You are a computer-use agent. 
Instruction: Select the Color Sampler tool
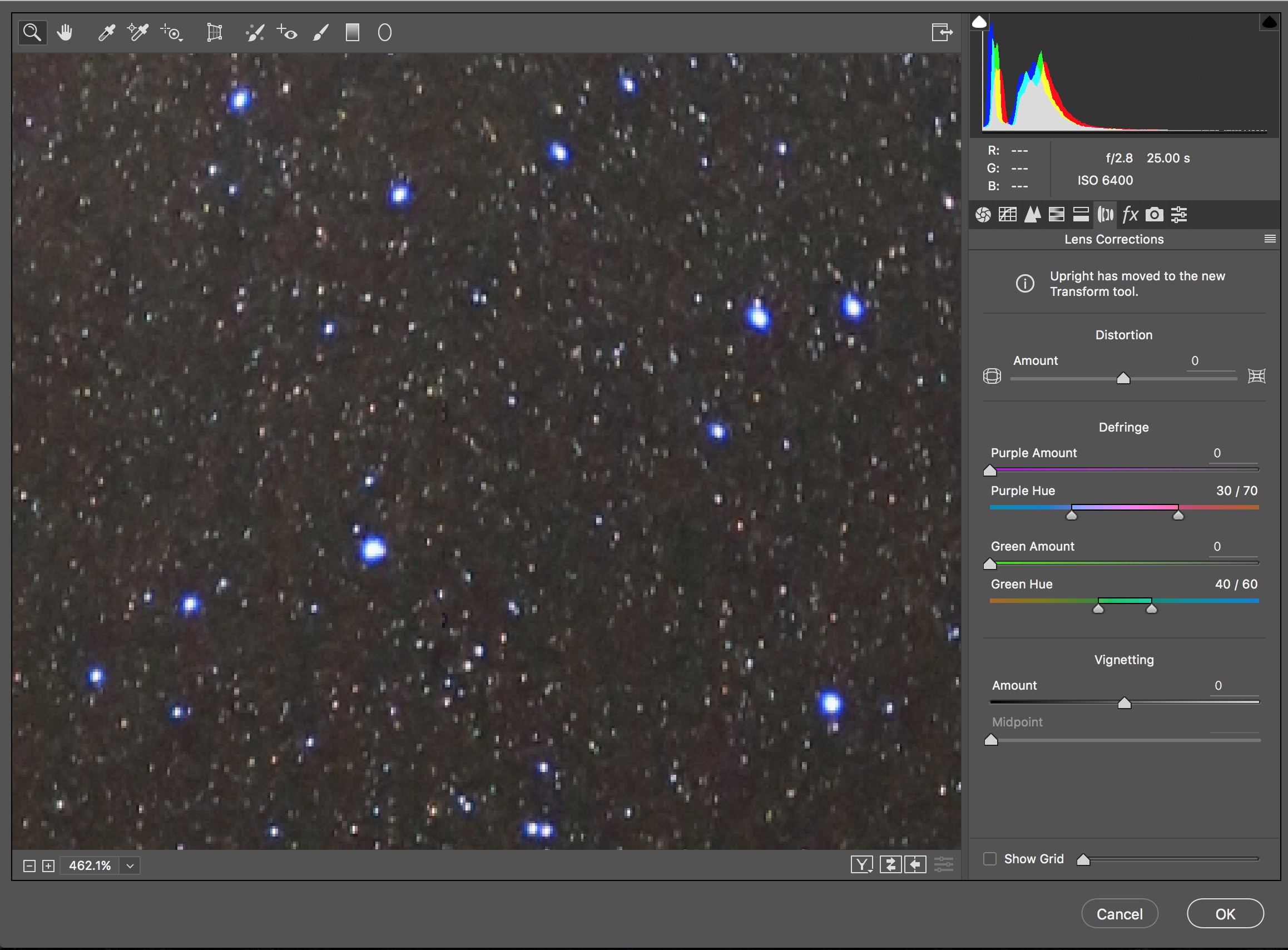click(138, 33)
